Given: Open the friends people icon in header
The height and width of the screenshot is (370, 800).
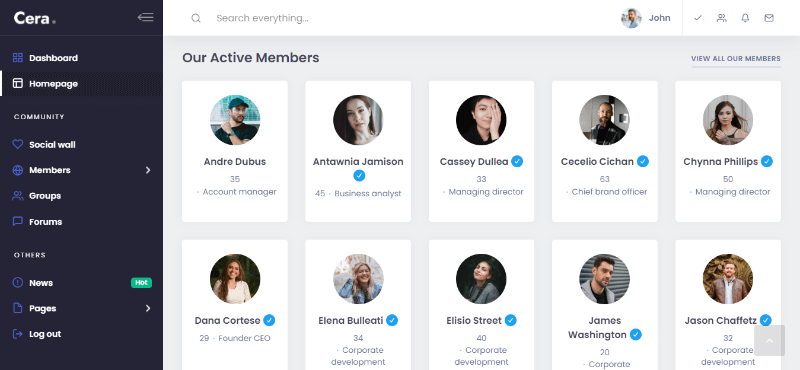Looking at the screenshot, I should click(x=721, y=18).
